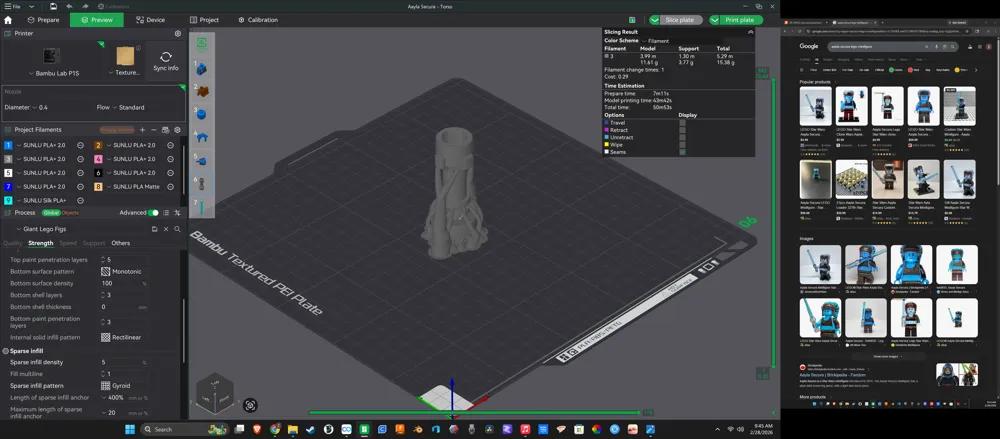Toggle Wipe display checkbox

point(682,145)
